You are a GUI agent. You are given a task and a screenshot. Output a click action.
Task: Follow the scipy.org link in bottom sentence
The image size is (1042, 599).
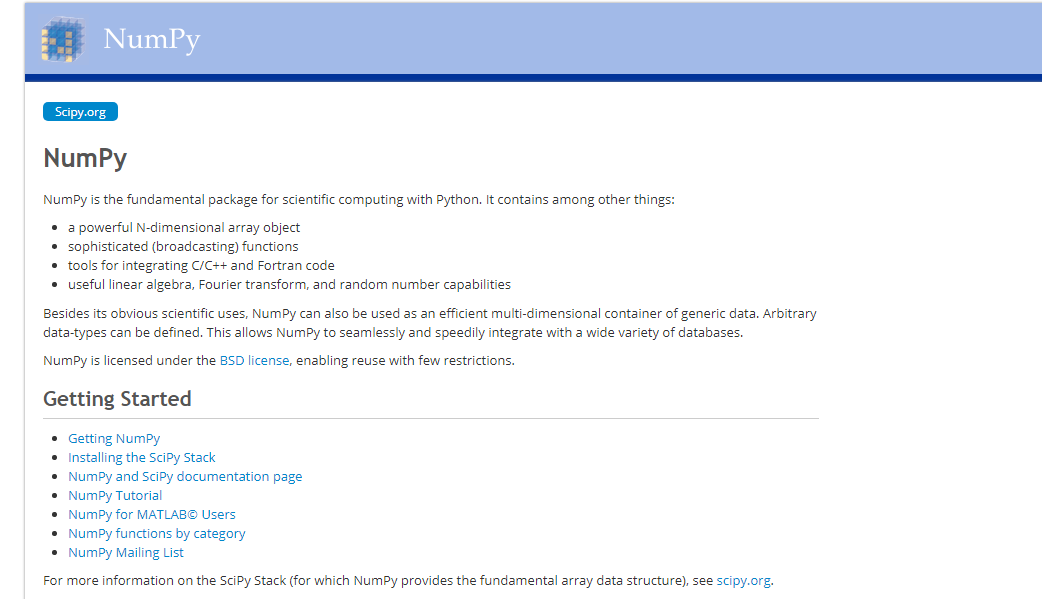click(743, 580)
